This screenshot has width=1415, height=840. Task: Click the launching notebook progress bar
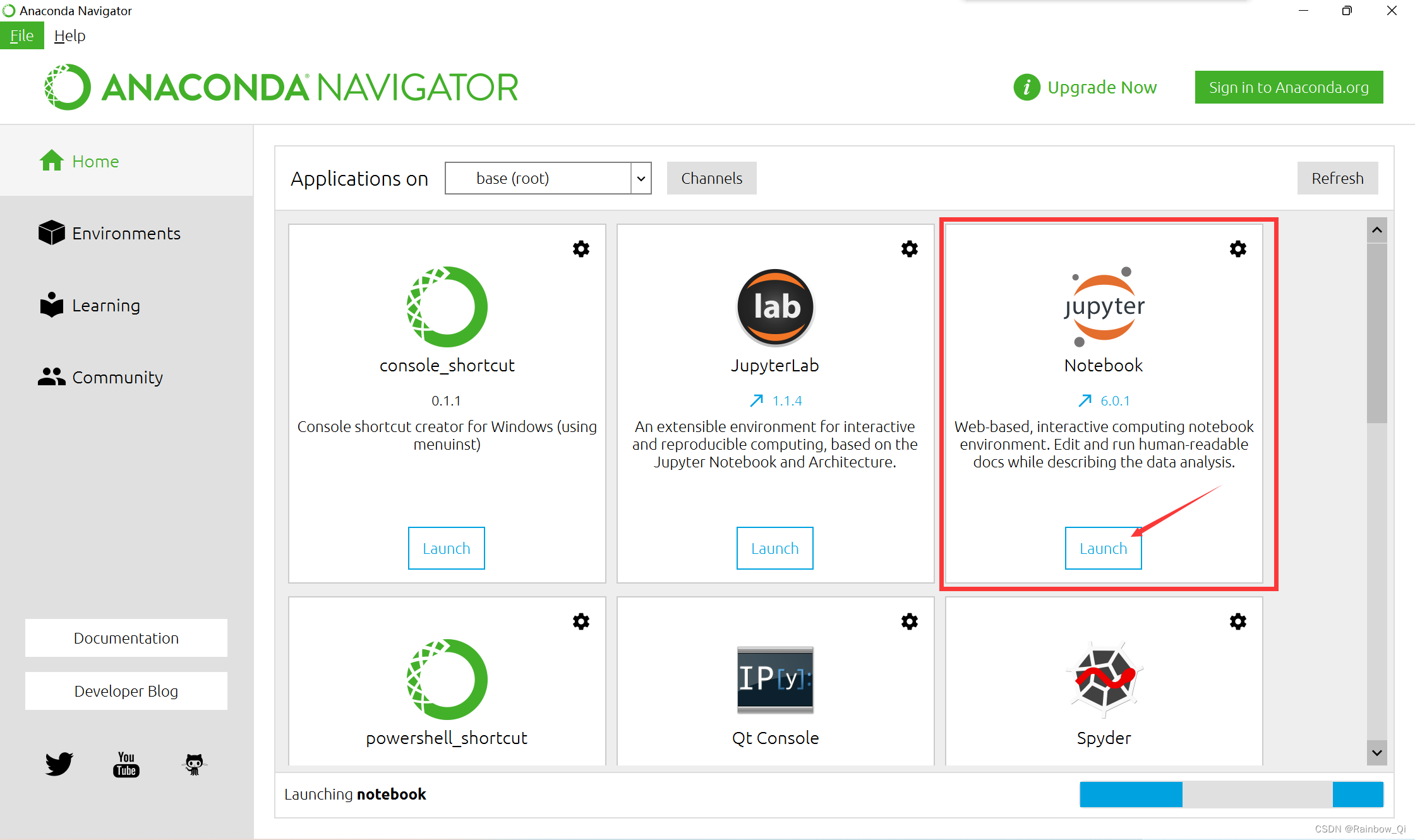point(1232,794)
